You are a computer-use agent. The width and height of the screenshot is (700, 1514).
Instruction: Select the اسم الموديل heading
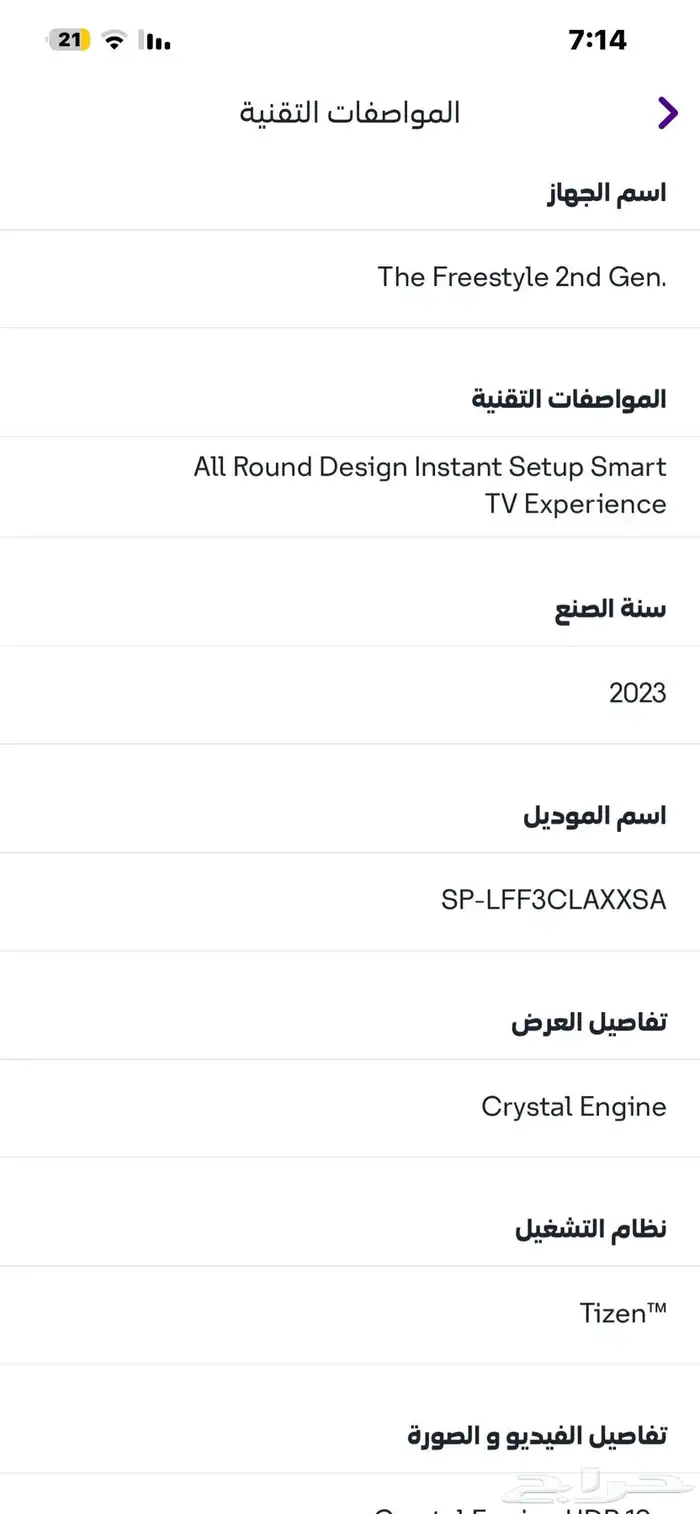click(594, 816)
